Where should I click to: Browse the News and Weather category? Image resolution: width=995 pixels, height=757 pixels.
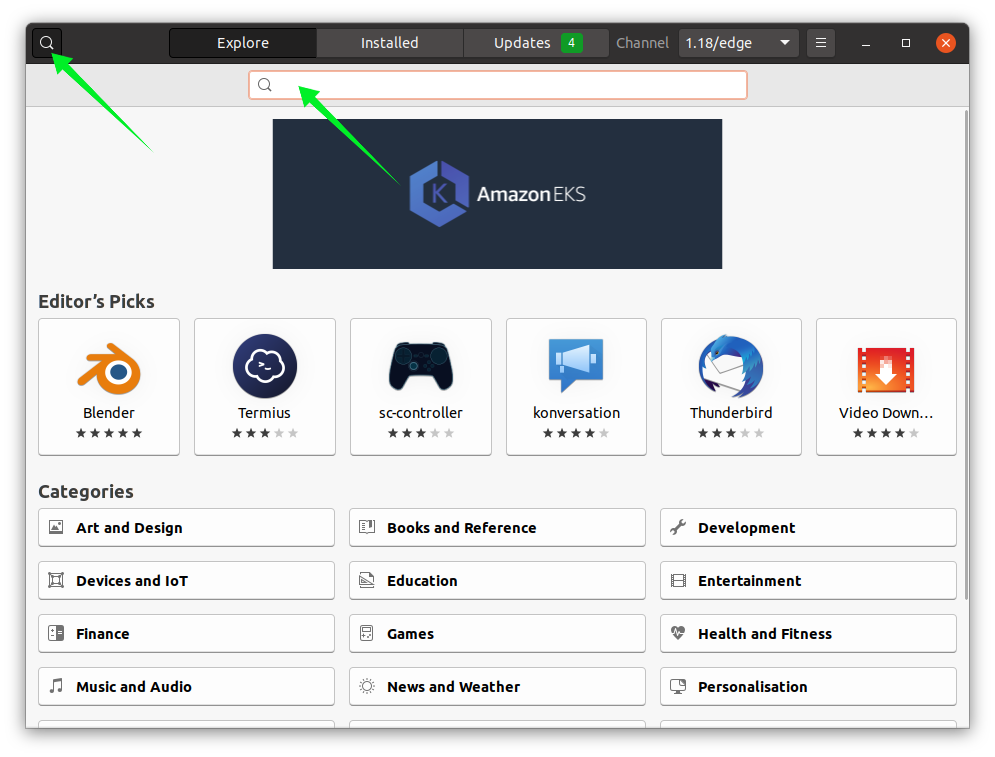click(498, 687)
